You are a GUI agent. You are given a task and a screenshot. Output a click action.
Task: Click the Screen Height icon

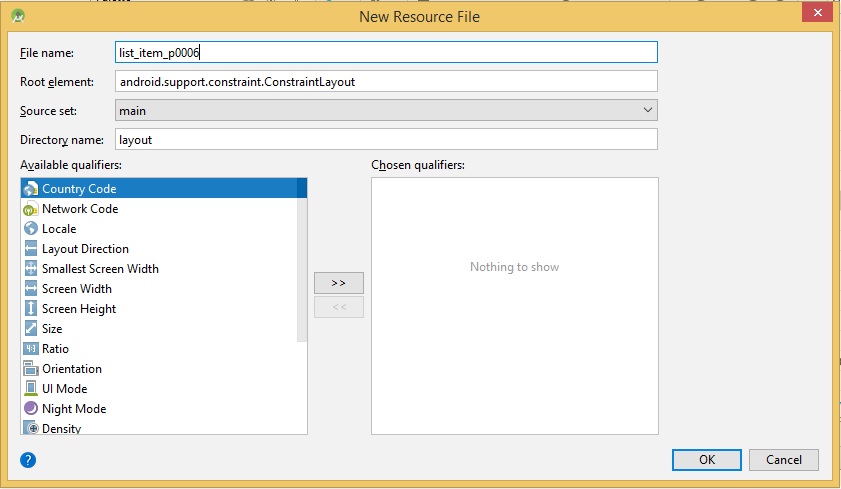pos(30,309)
